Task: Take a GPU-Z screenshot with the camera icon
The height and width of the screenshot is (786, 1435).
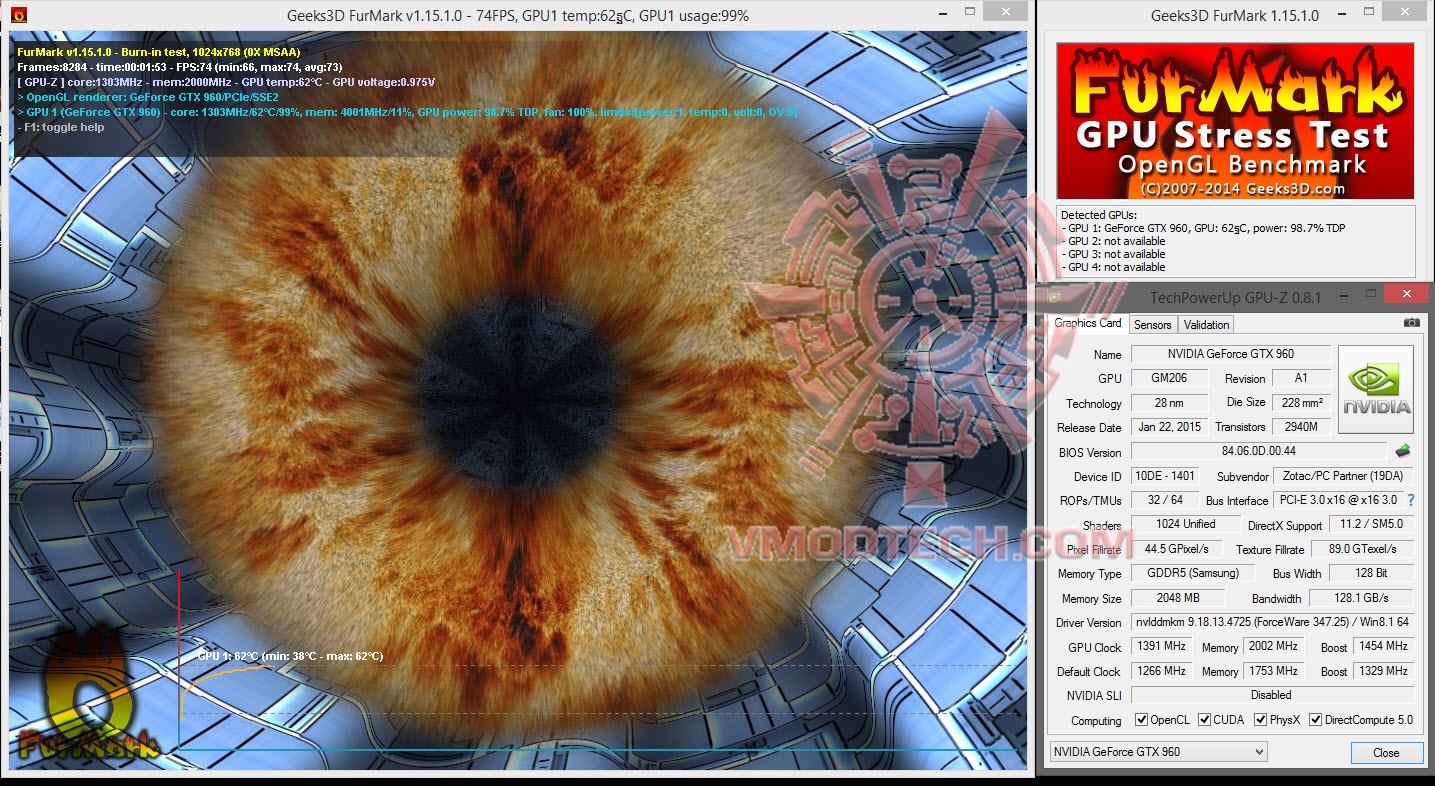Action: click(x=1411, y=323)
